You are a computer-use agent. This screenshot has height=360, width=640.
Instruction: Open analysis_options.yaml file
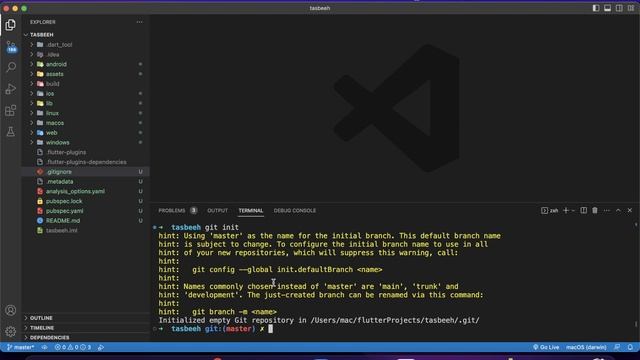click(x=86, y=191)
